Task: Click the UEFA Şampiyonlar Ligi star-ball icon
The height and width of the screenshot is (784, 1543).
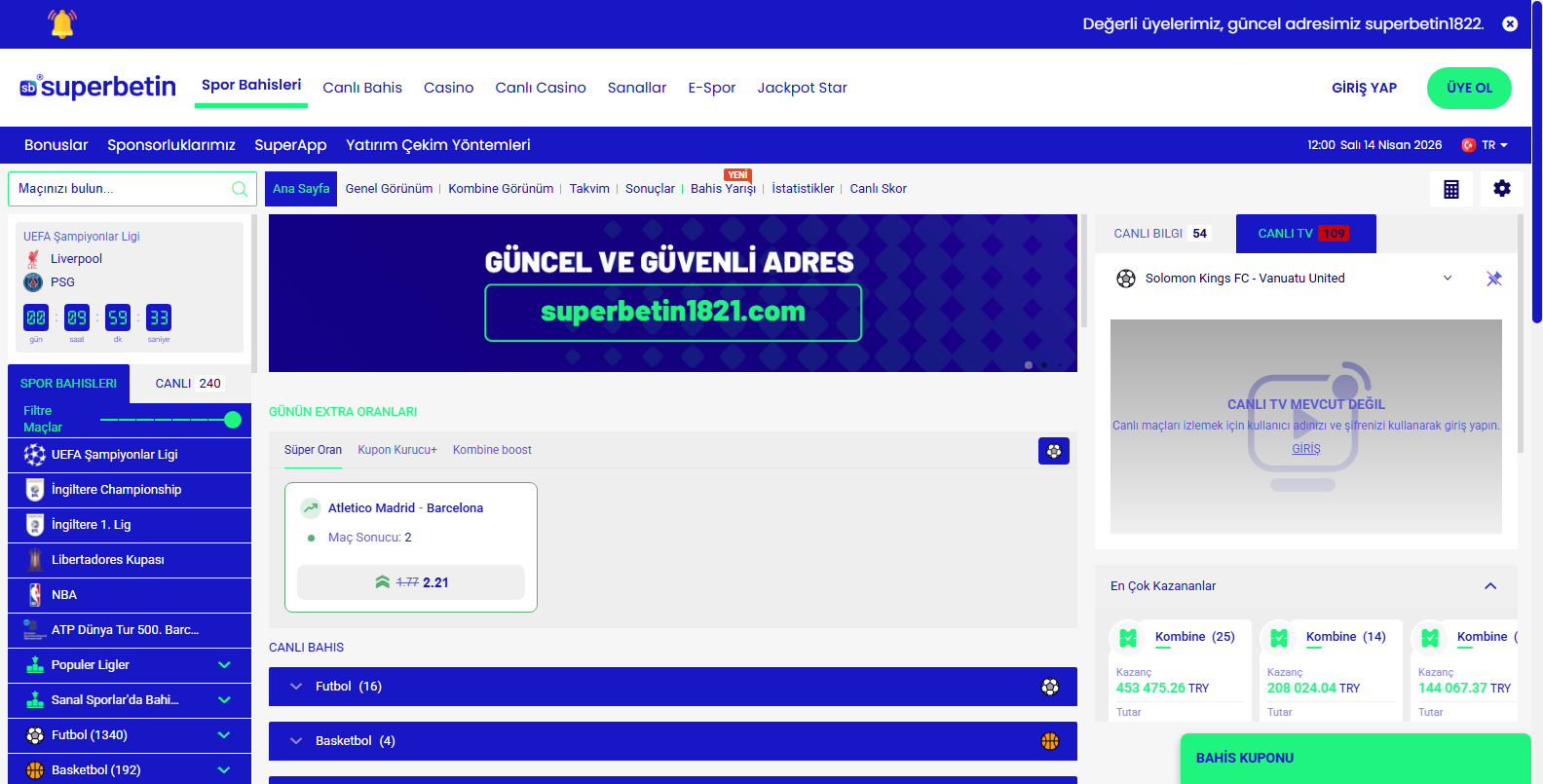Action: (35, 455)
